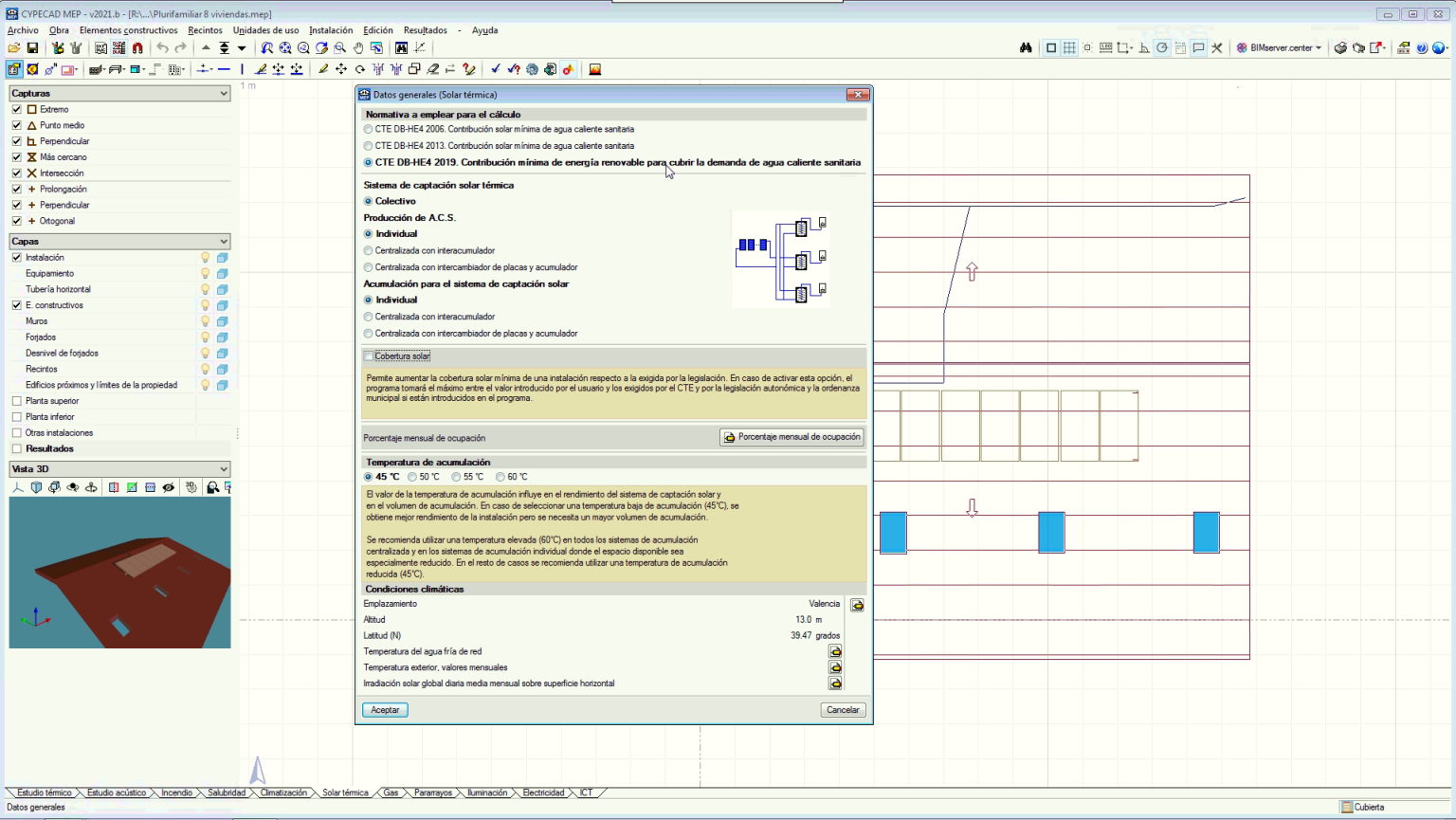Click the 3D roof preview thumbnail
This screenshot has width=1456, height=820.
(119, 573)
